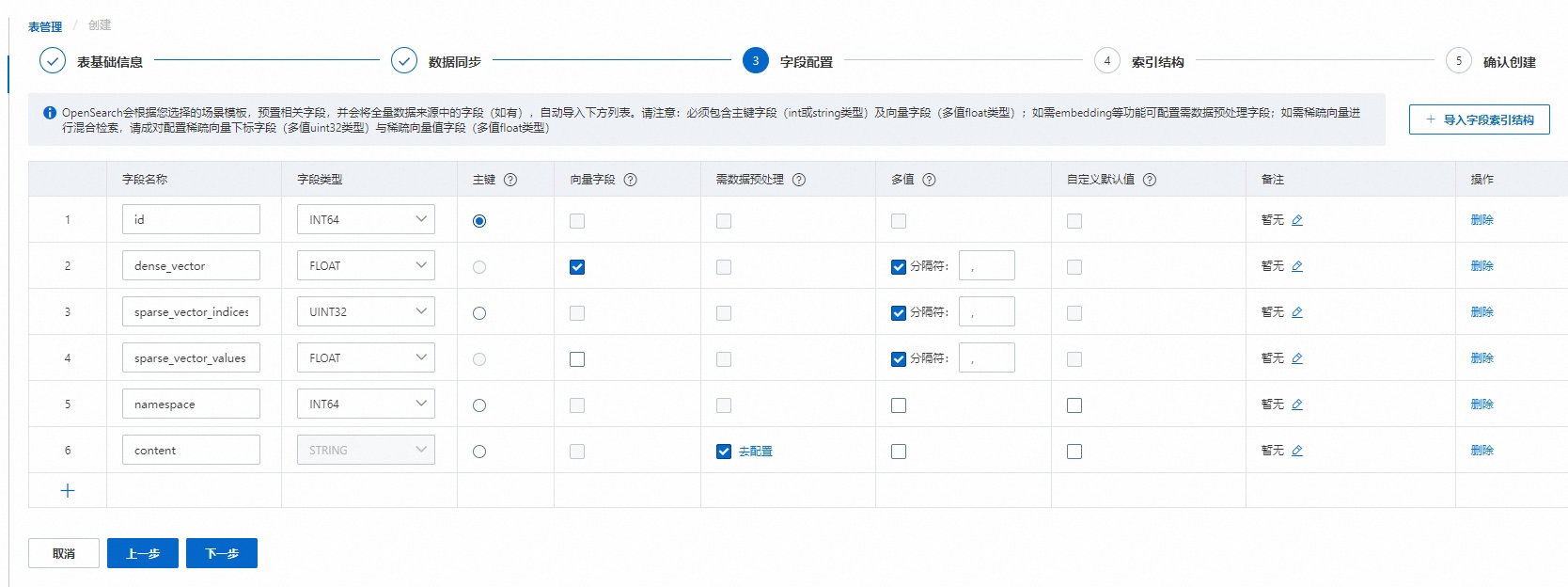Viewport: 1568px width, 587px height.
Task: Delete the sparse_vector_indices field row
Action: (x=1482, y=311)
